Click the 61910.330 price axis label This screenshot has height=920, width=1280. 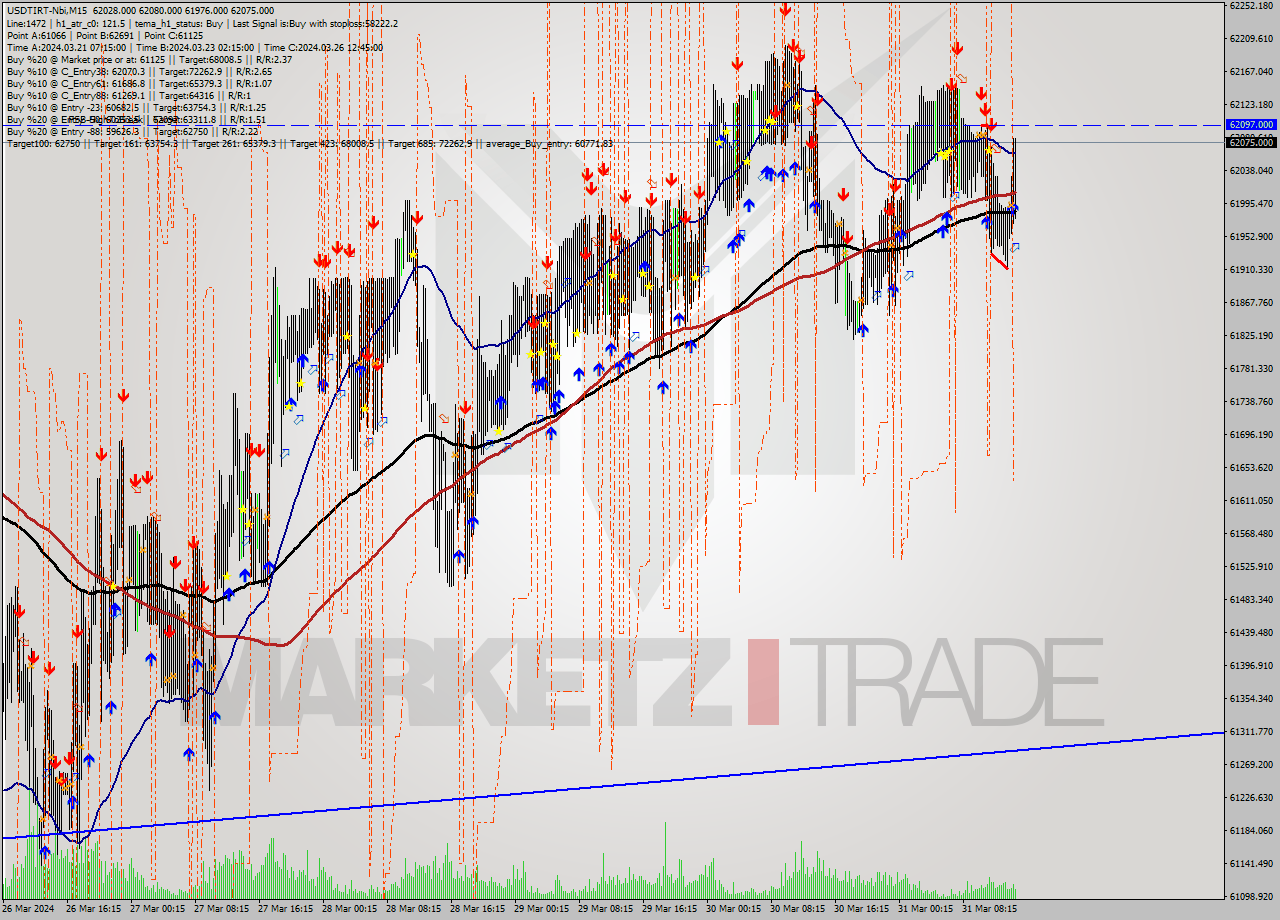click(x=1253, y=269)
